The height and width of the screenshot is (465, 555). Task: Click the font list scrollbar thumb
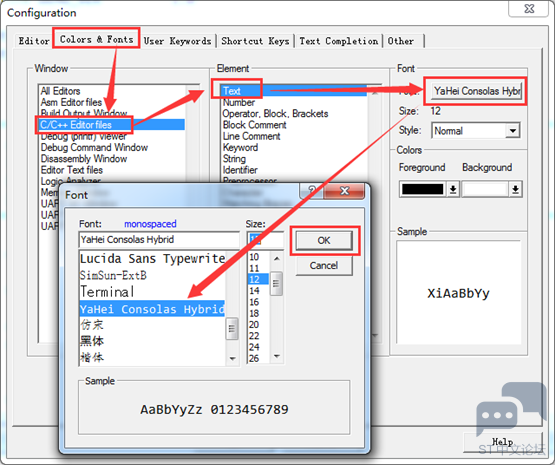point(232,329)
